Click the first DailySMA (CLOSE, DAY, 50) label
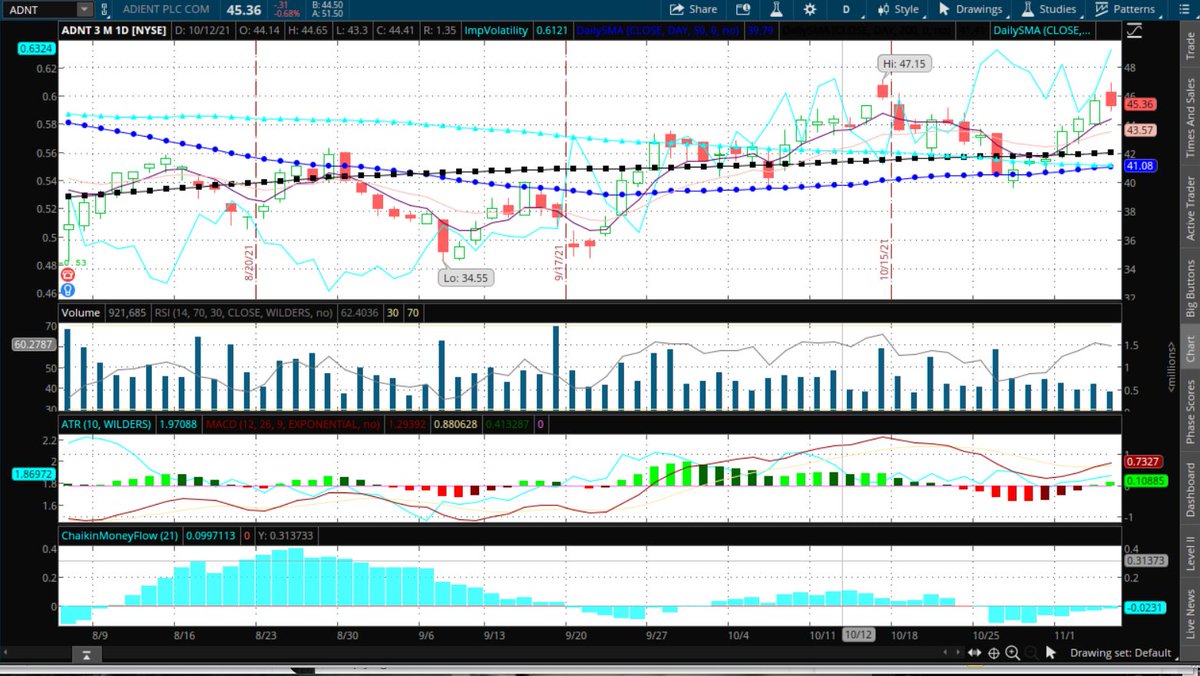 [x=658, y=30]
